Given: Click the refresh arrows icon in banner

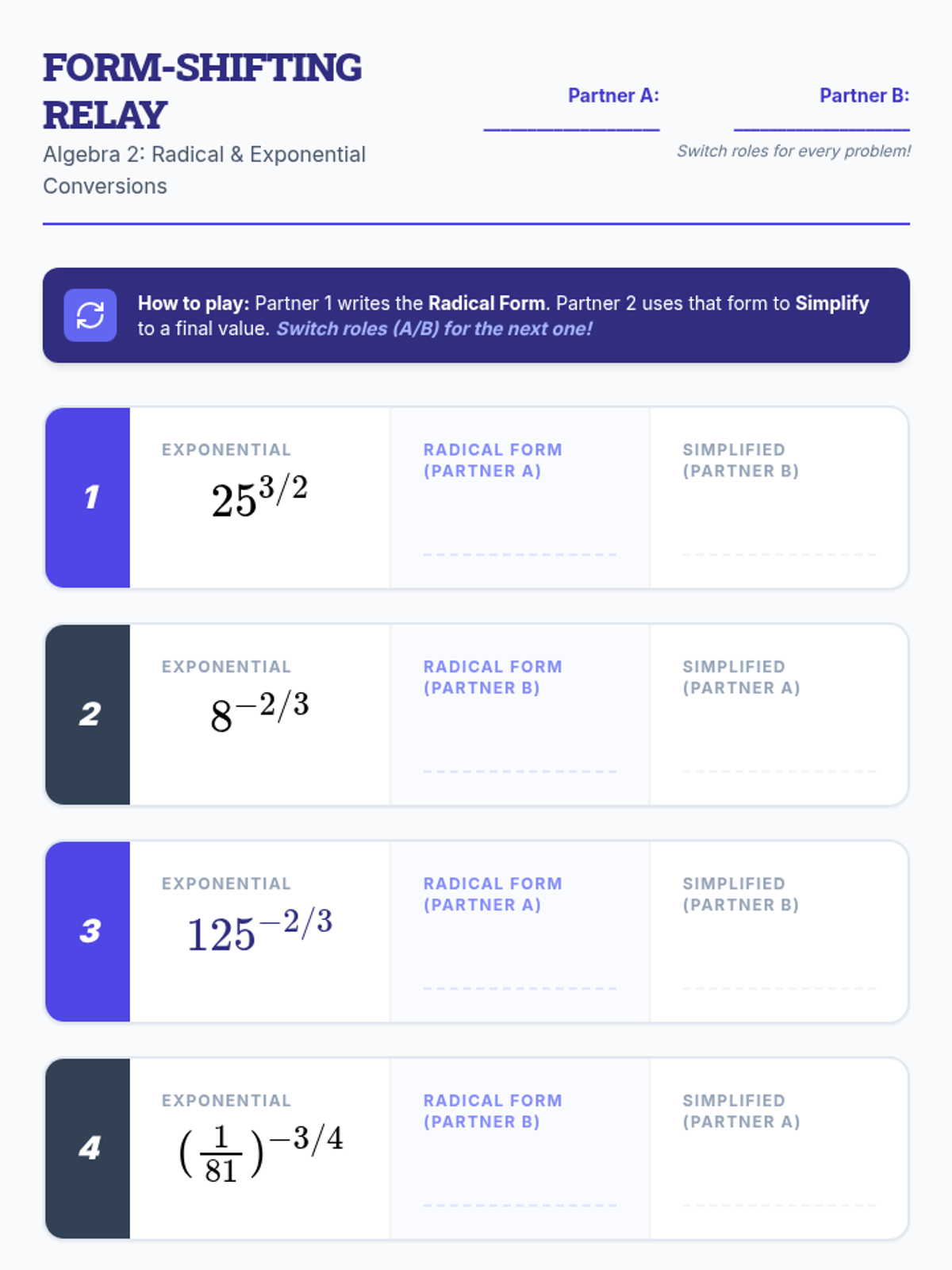Looking at the screenshot, I should [x=90, y=315].
